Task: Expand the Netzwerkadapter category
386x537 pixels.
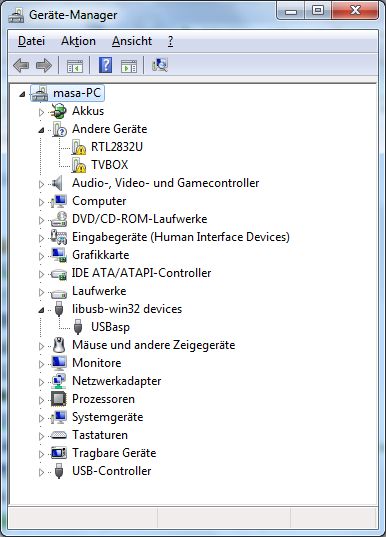Action: [x=41, y=382]
